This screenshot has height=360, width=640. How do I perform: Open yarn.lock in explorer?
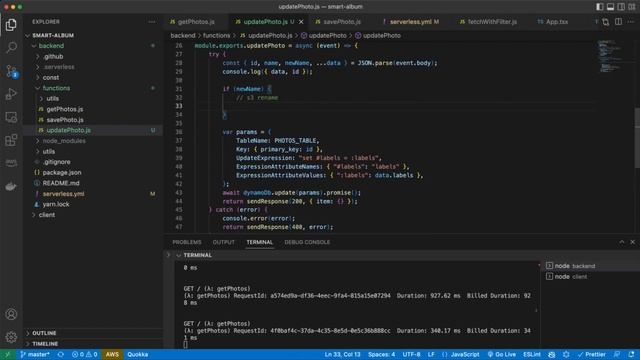[93, 204]
